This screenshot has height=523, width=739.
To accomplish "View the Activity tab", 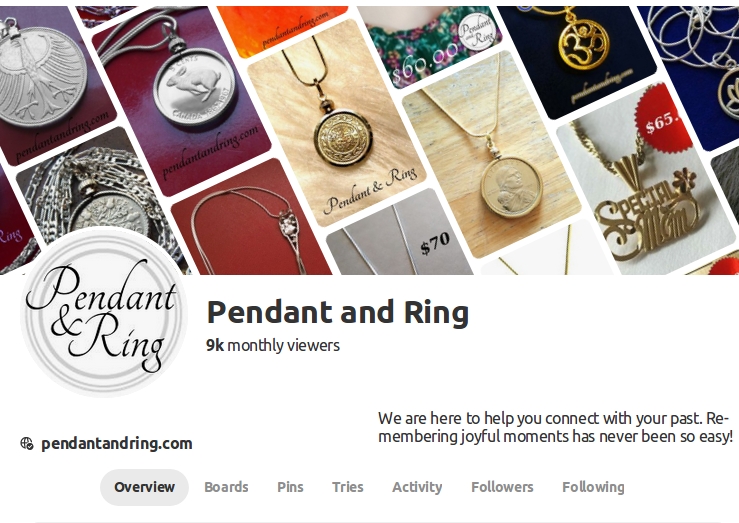I will 417,487.
